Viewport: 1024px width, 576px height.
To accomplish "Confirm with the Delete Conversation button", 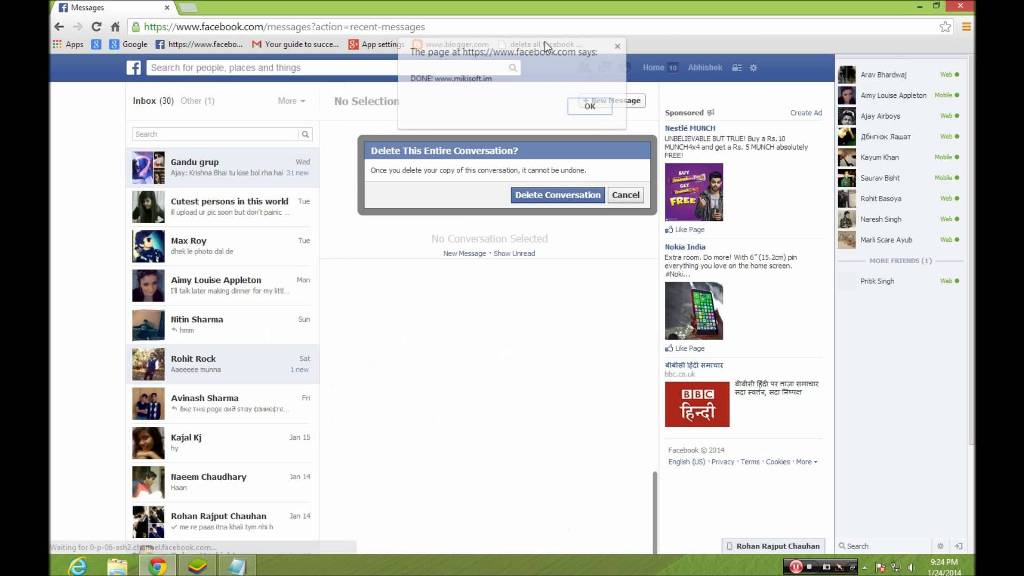I will coord(557,195).
